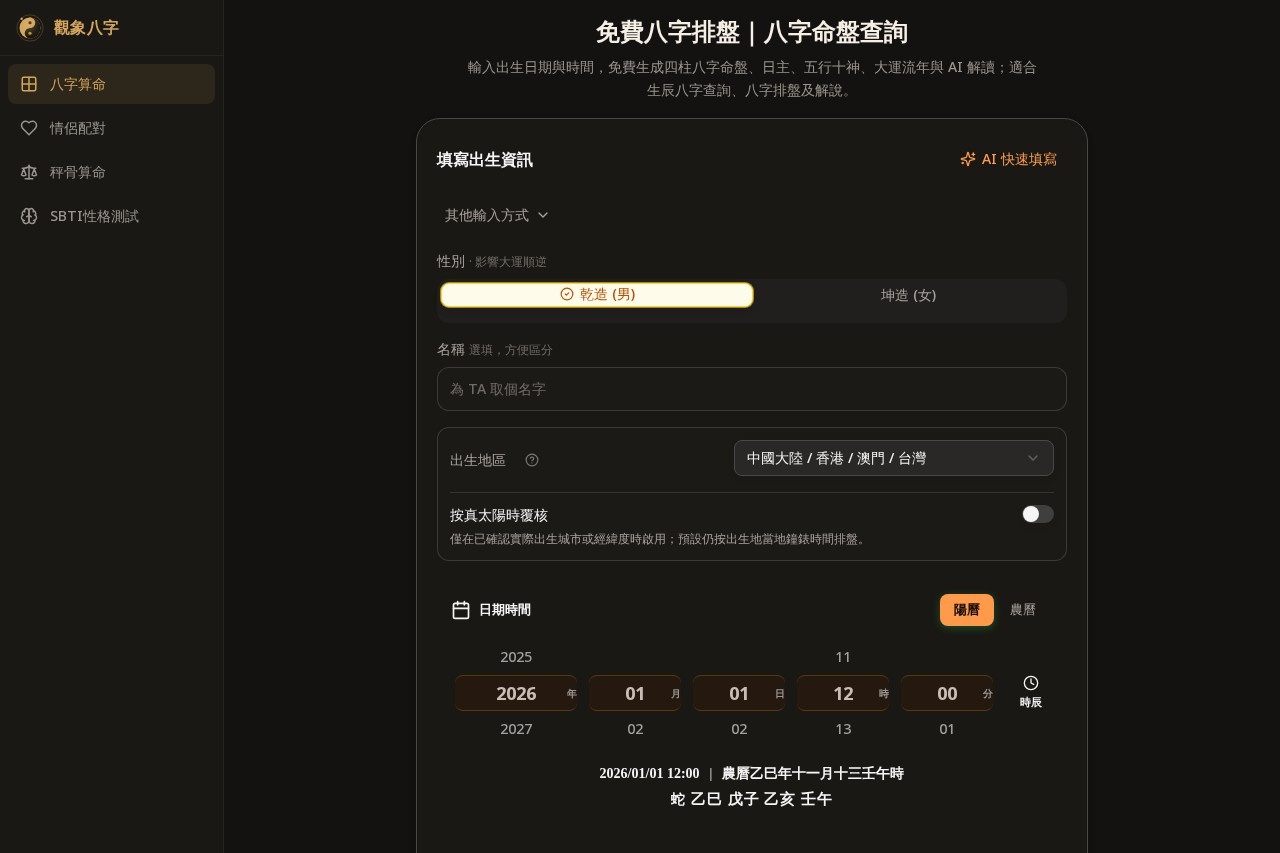Click the calendar icon next to 日期時間
Image resolution: width=1280 pixels, height=853 pixels.
(461, 610)
